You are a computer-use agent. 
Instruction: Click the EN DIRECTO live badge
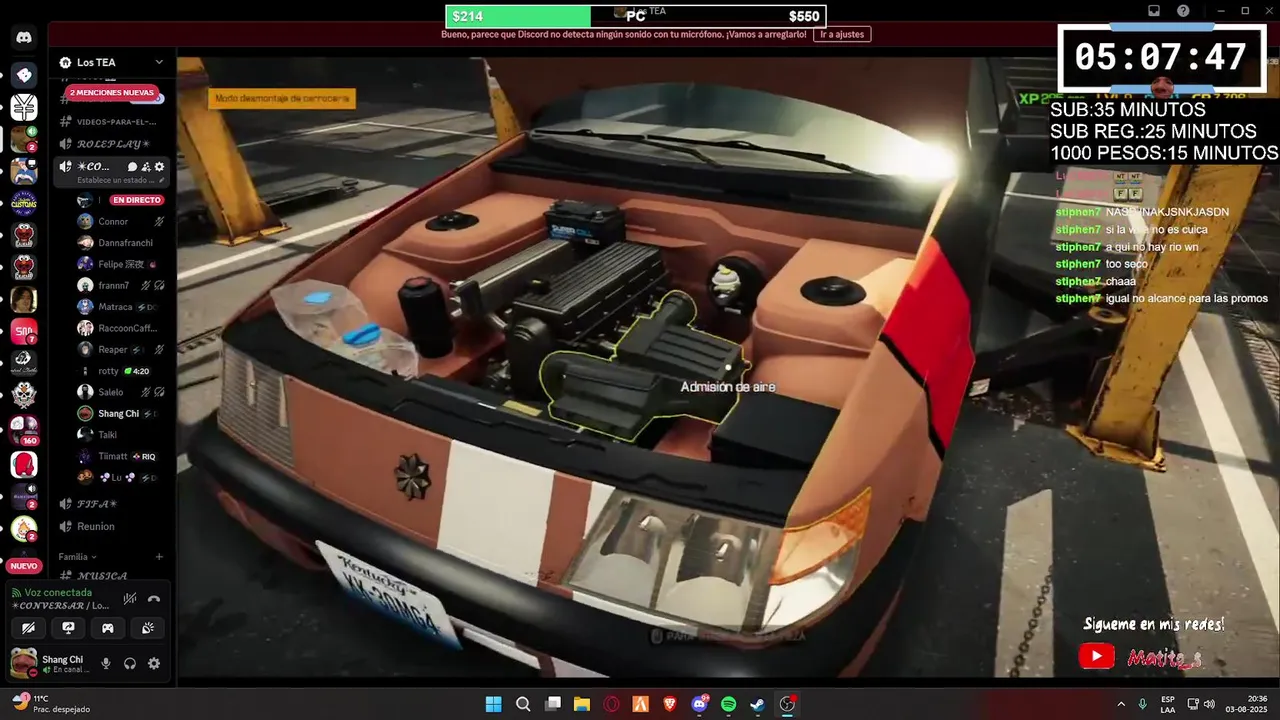(137, 200)
